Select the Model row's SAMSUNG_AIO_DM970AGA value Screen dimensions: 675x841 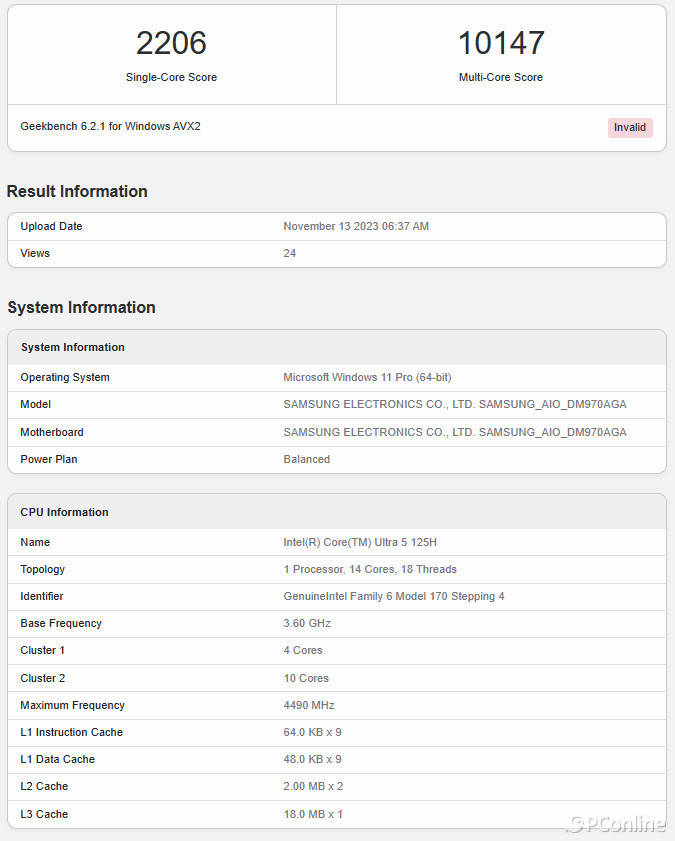455,404
